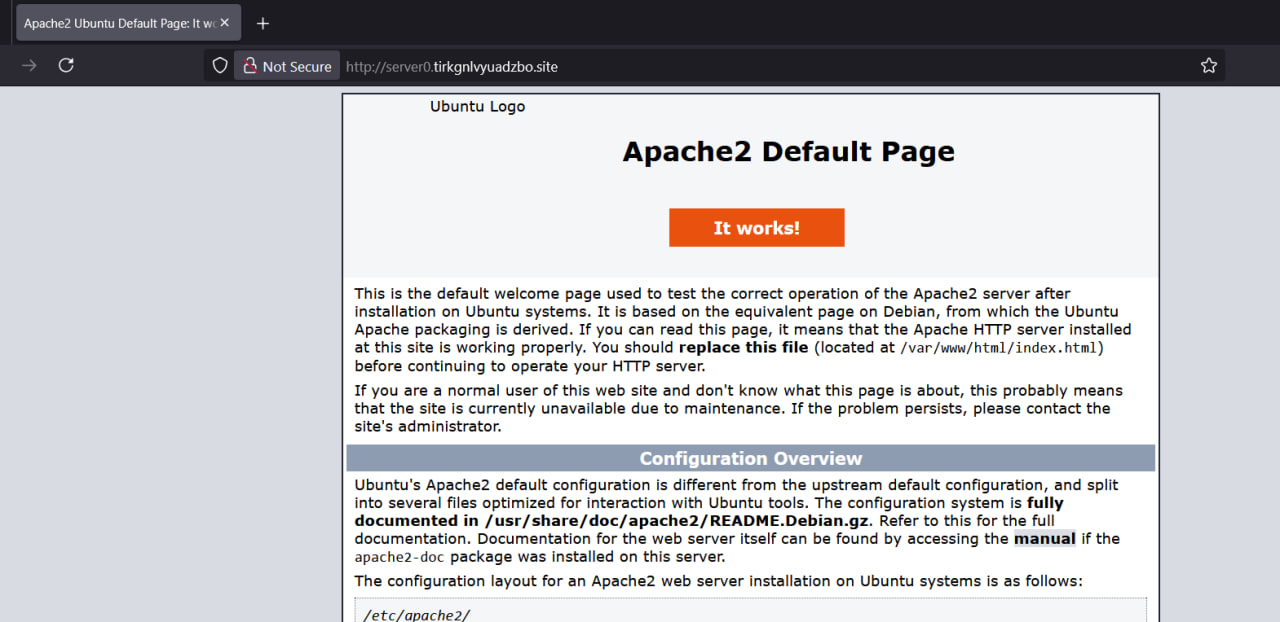Click the bold text 'replace this file'
This screenshot has width=1280, height=622.
744,348
